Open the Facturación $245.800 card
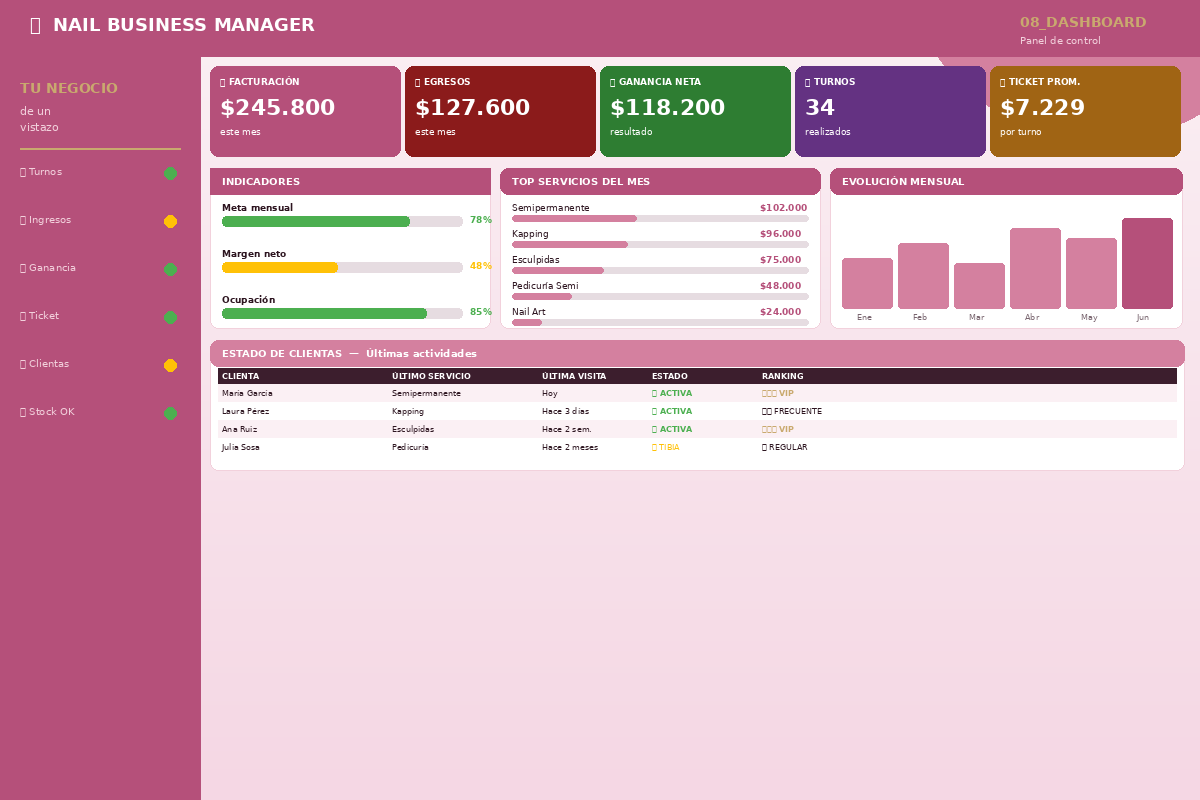 [305, 111]
